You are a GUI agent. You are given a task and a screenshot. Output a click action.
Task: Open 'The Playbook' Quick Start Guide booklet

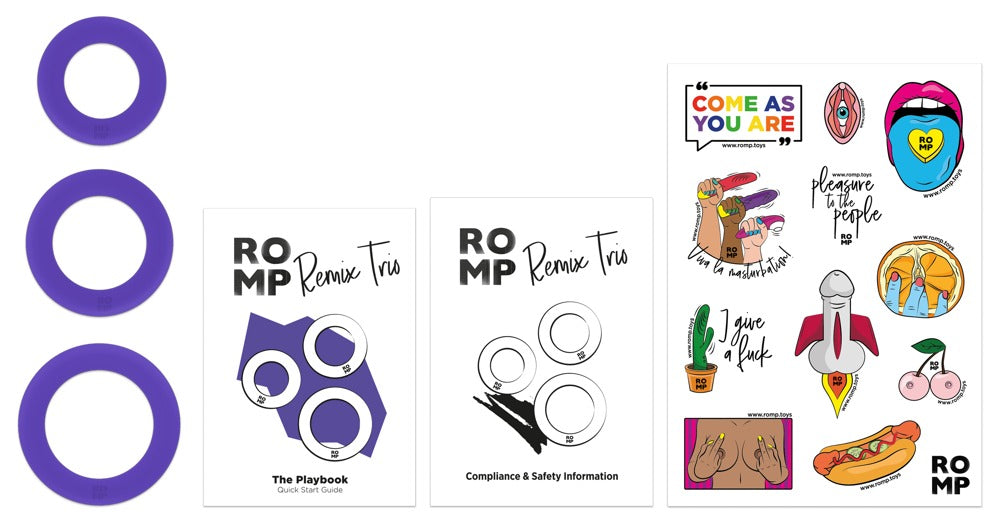coord(309,357)
